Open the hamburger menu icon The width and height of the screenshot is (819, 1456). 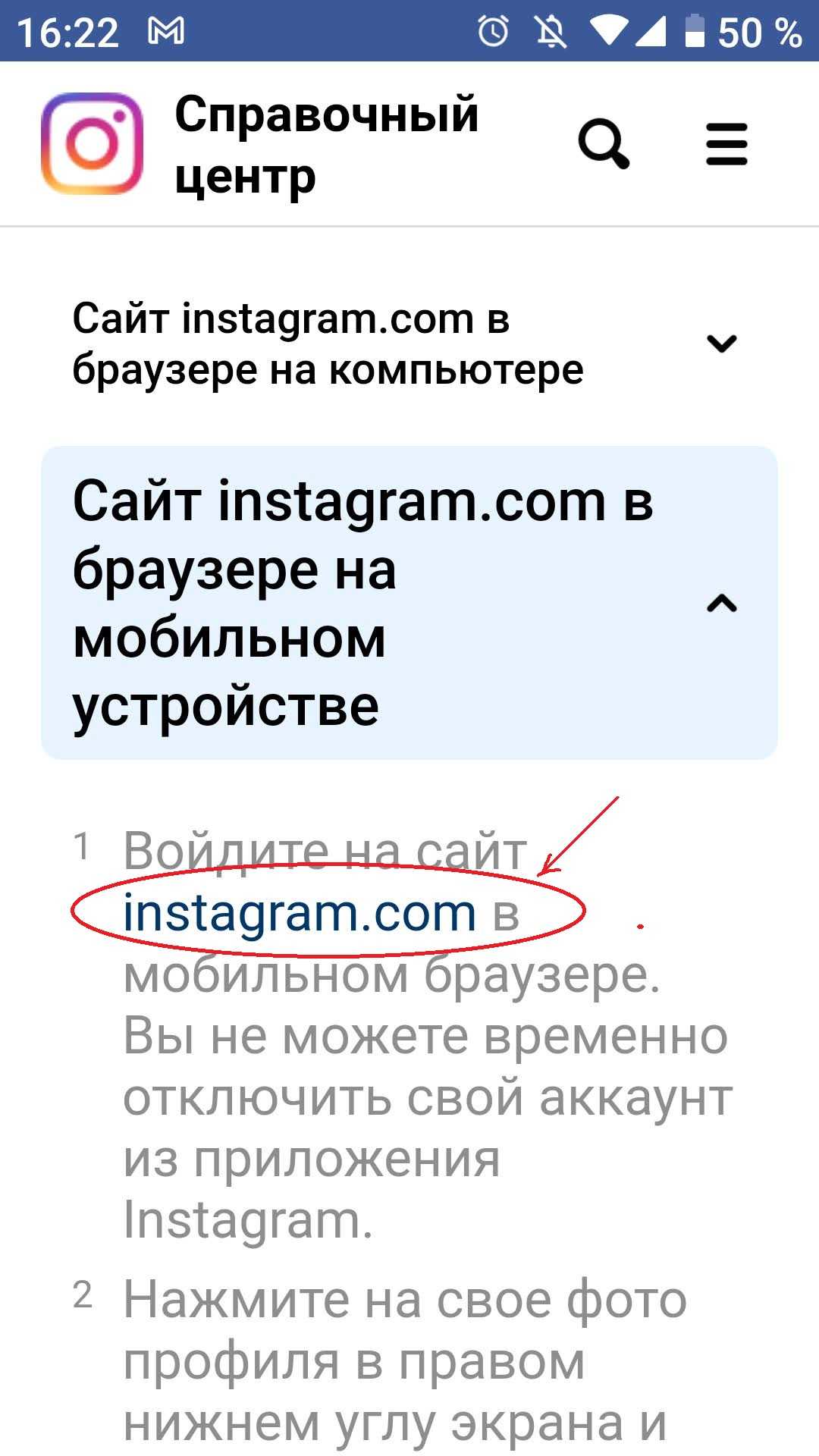[x=726, y=144]
